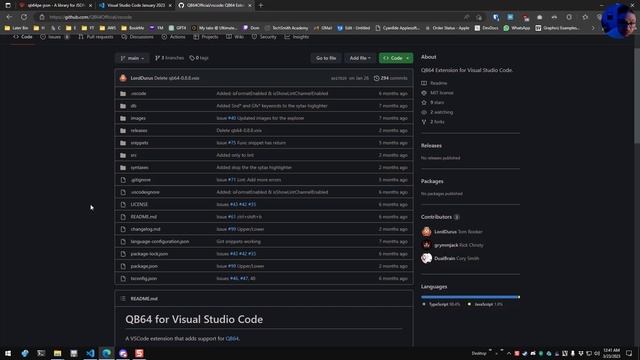Expand the main branch dropdown
The width and height of the screenshot is (640, 360).
(132, 58)
